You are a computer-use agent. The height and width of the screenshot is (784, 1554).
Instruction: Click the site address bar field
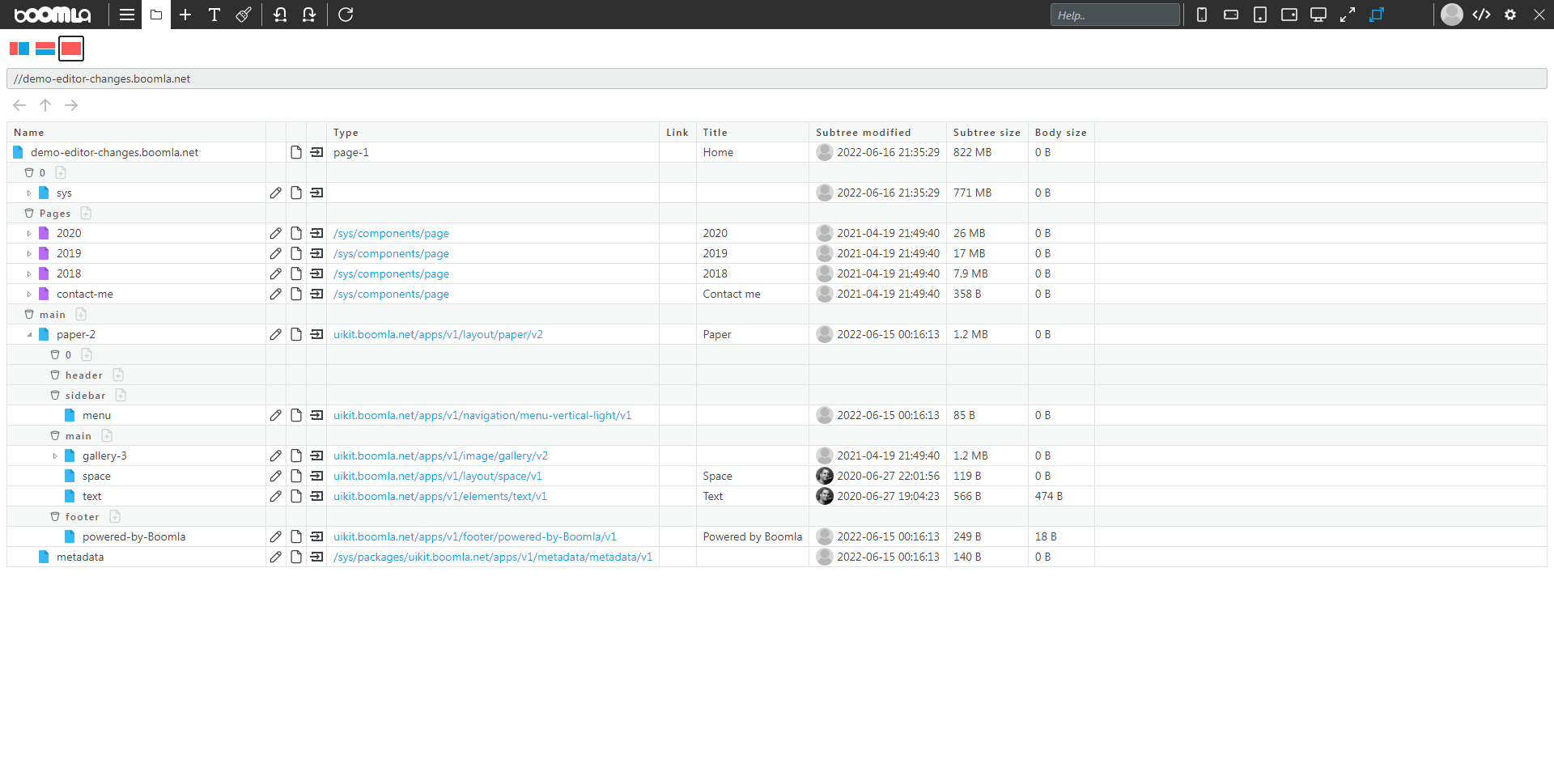tap(324, 78)
